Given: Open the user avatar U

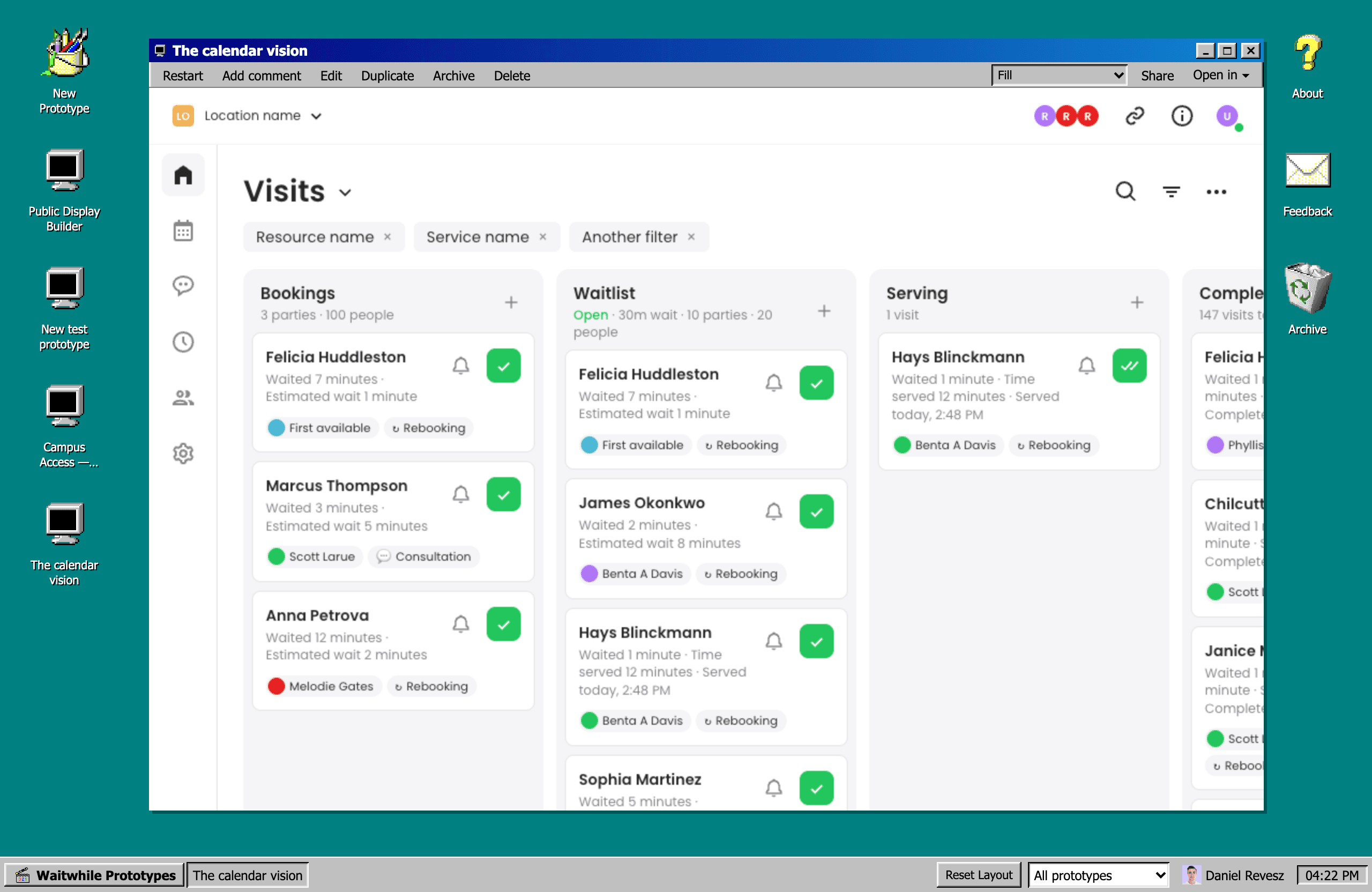Looking at the screenshot, I should (1227, 116).
